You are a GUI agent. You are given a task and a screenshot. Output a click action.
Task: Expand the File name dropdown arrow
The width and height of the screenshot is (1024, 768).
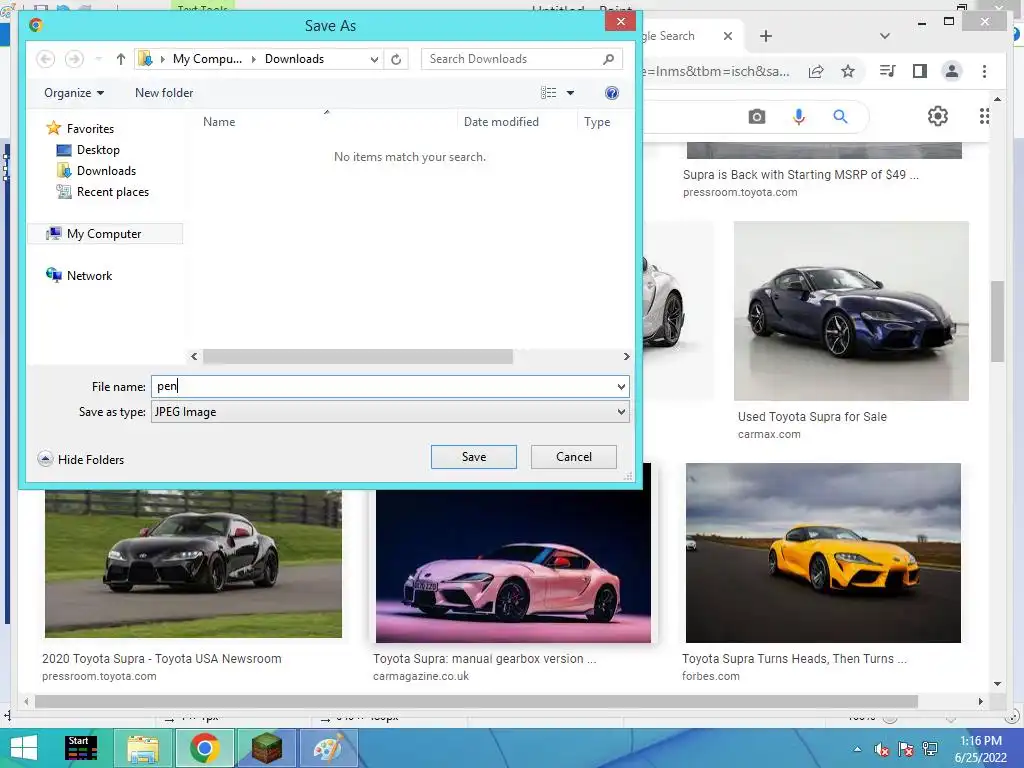pyautogui.click(x=621, y=387)
